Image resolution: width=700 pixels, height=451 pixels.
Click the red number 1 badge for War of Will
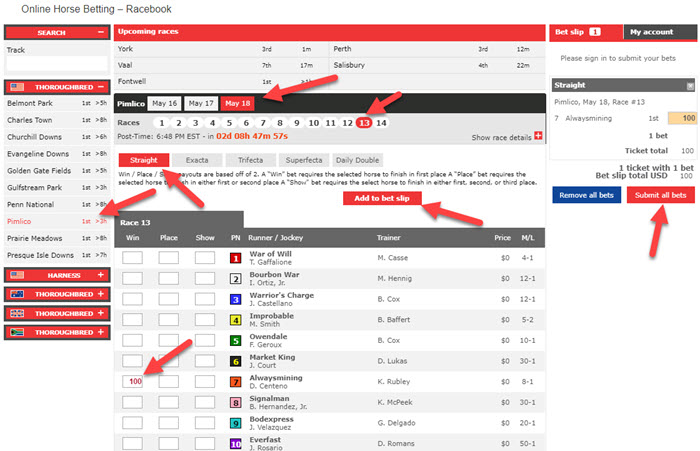[236, 257]
